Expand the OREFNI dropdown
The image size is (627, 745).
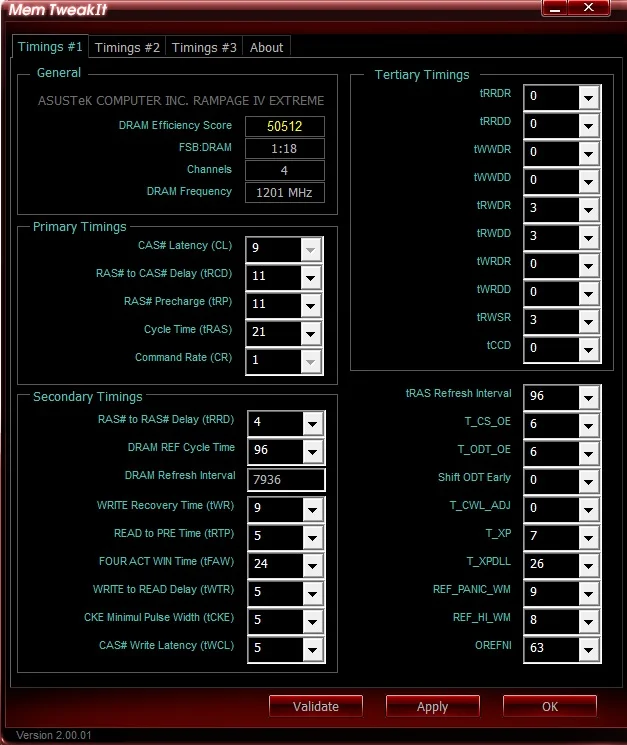(x=589, y=649)
